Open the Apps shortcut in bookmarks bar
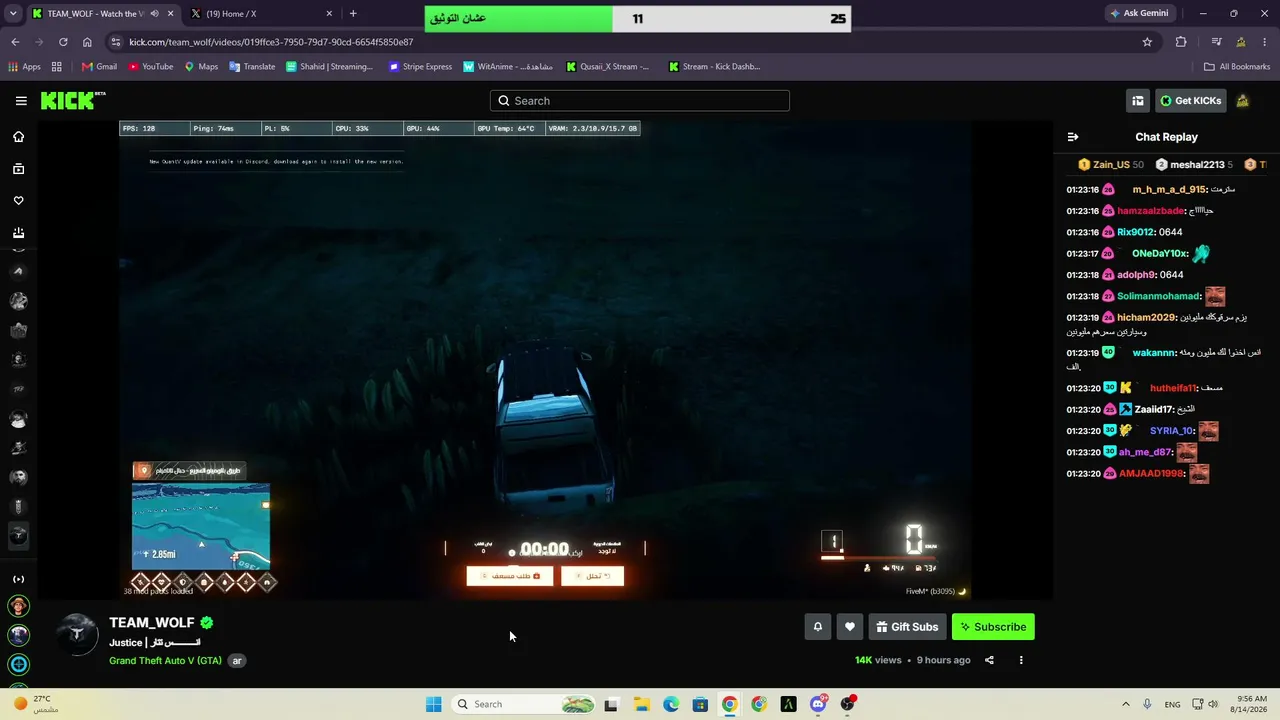Viewport: 1280px width, 720px height. [24, 67]
